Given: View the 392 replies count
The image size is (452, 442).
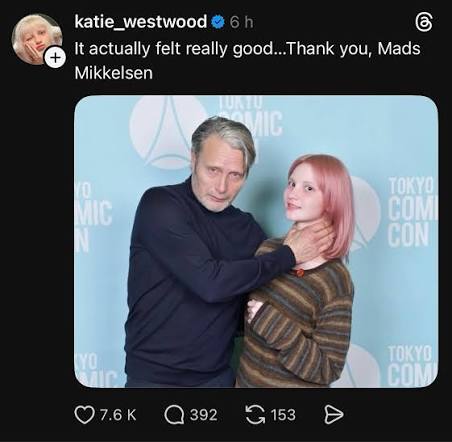Looking at the screenshot, I should [x=204, y=415].
